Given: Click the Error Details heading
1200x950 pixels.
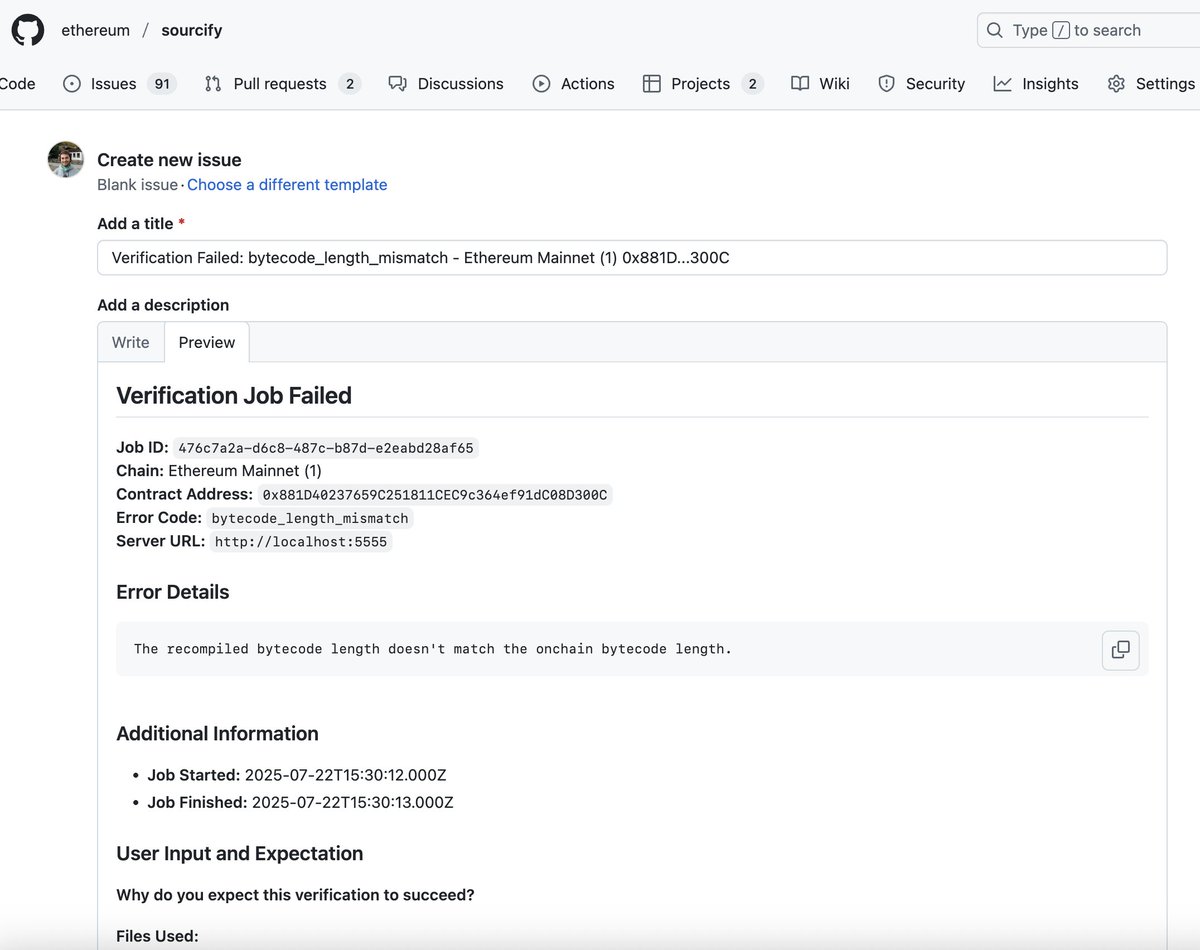Looking at the screenshot, I should pos(173,593).
